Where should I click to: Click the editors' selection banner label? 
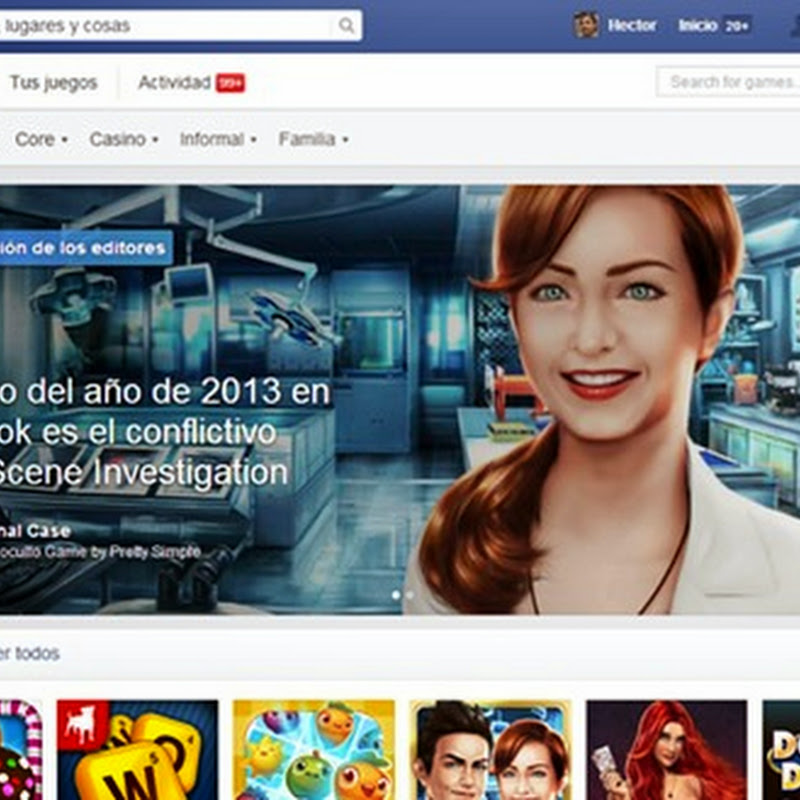(85, 248)
